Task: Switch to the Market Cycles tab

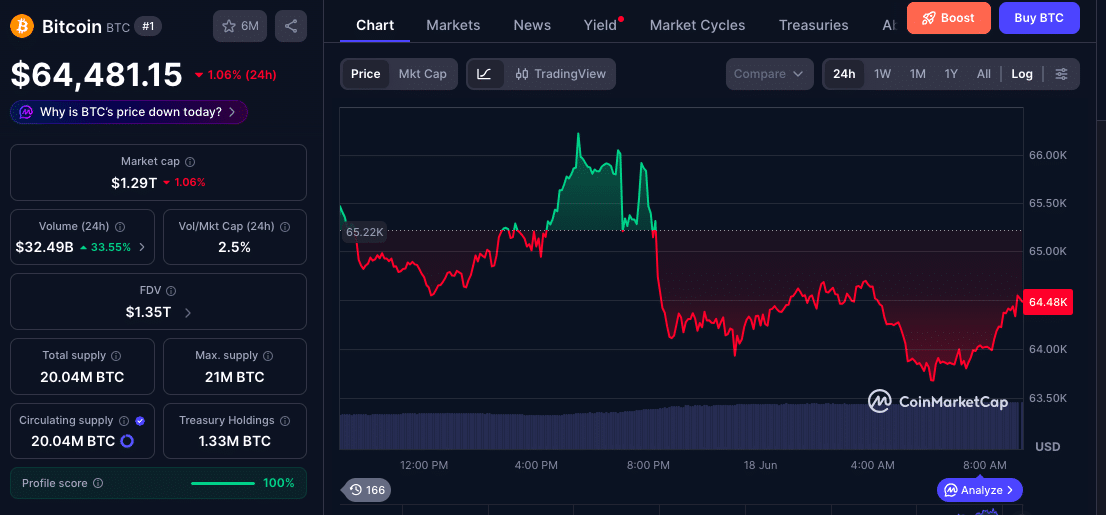Action: pyautogui.click(x=697, y=25)
